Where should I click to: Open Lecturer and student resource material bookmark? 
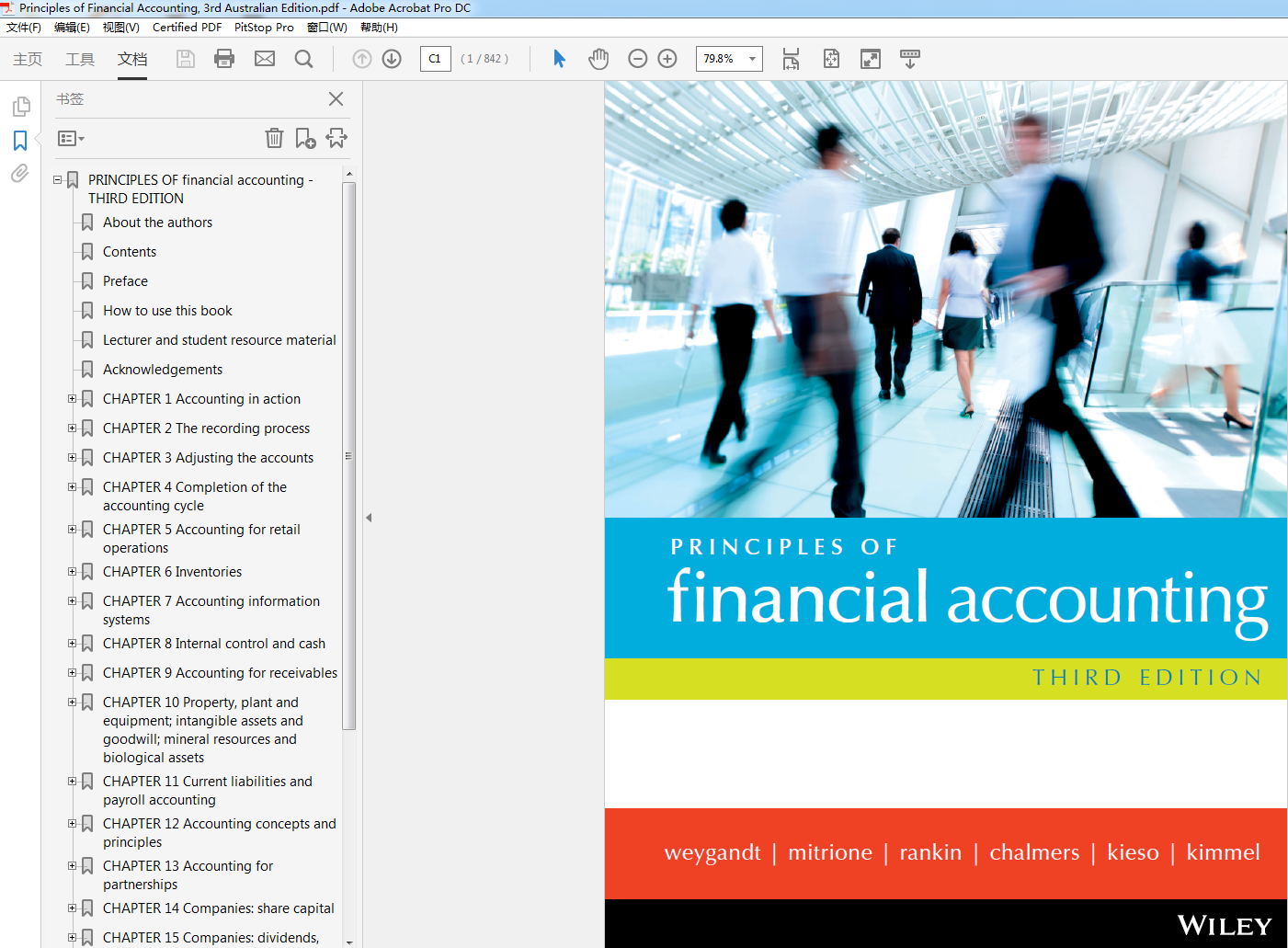pos(220,340)
